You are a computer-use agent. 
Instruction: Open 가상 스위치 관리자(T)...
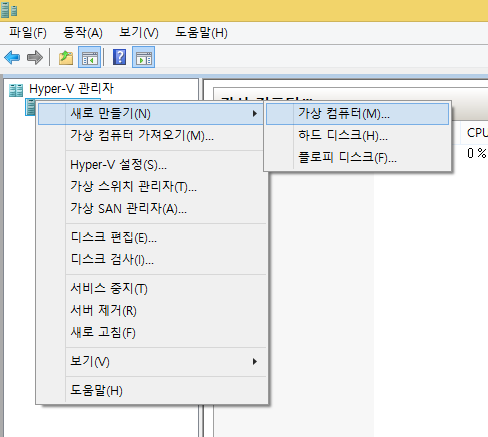(151, 187)
